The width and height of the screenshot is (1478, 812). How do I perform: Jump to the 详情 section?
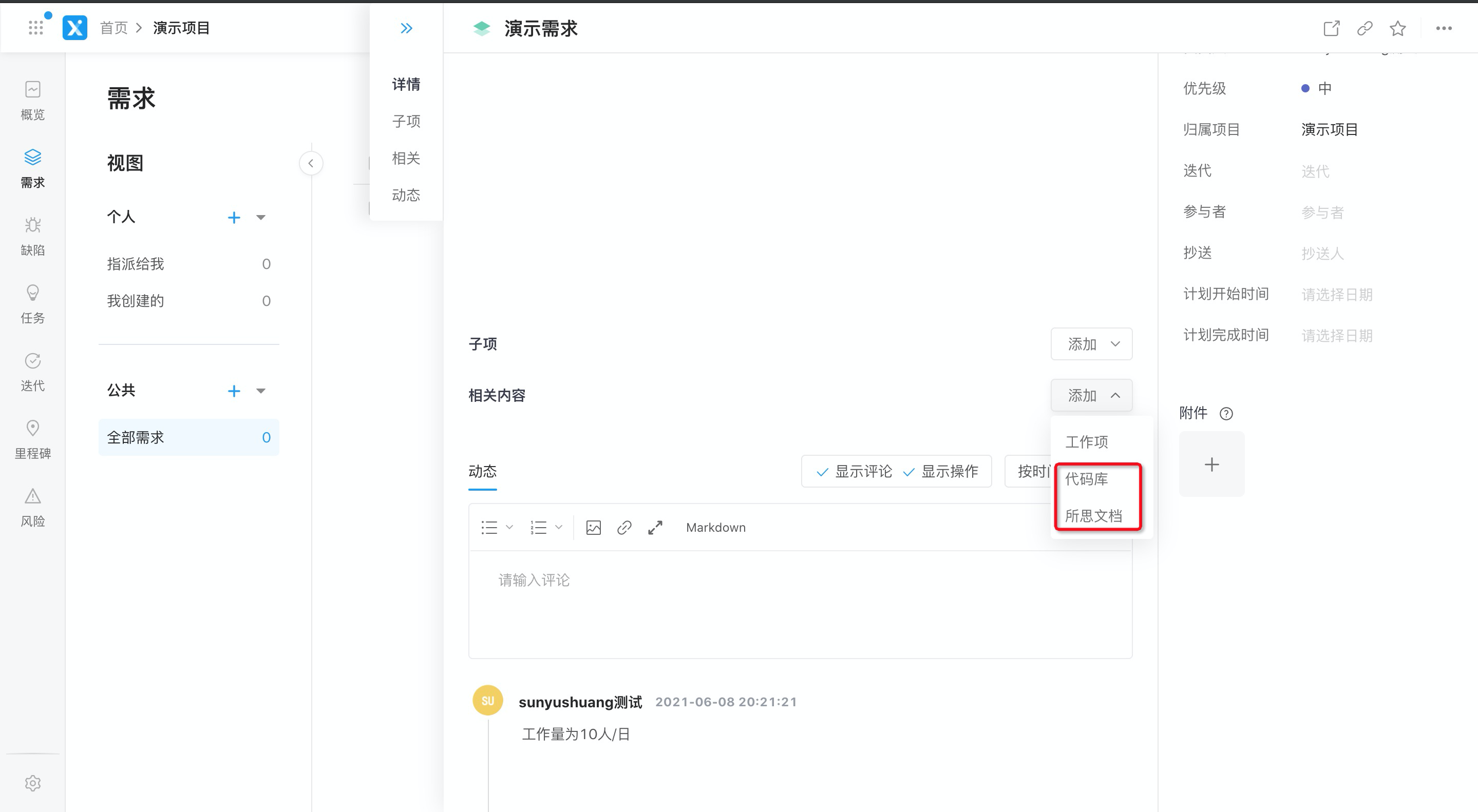pos(406,84)
